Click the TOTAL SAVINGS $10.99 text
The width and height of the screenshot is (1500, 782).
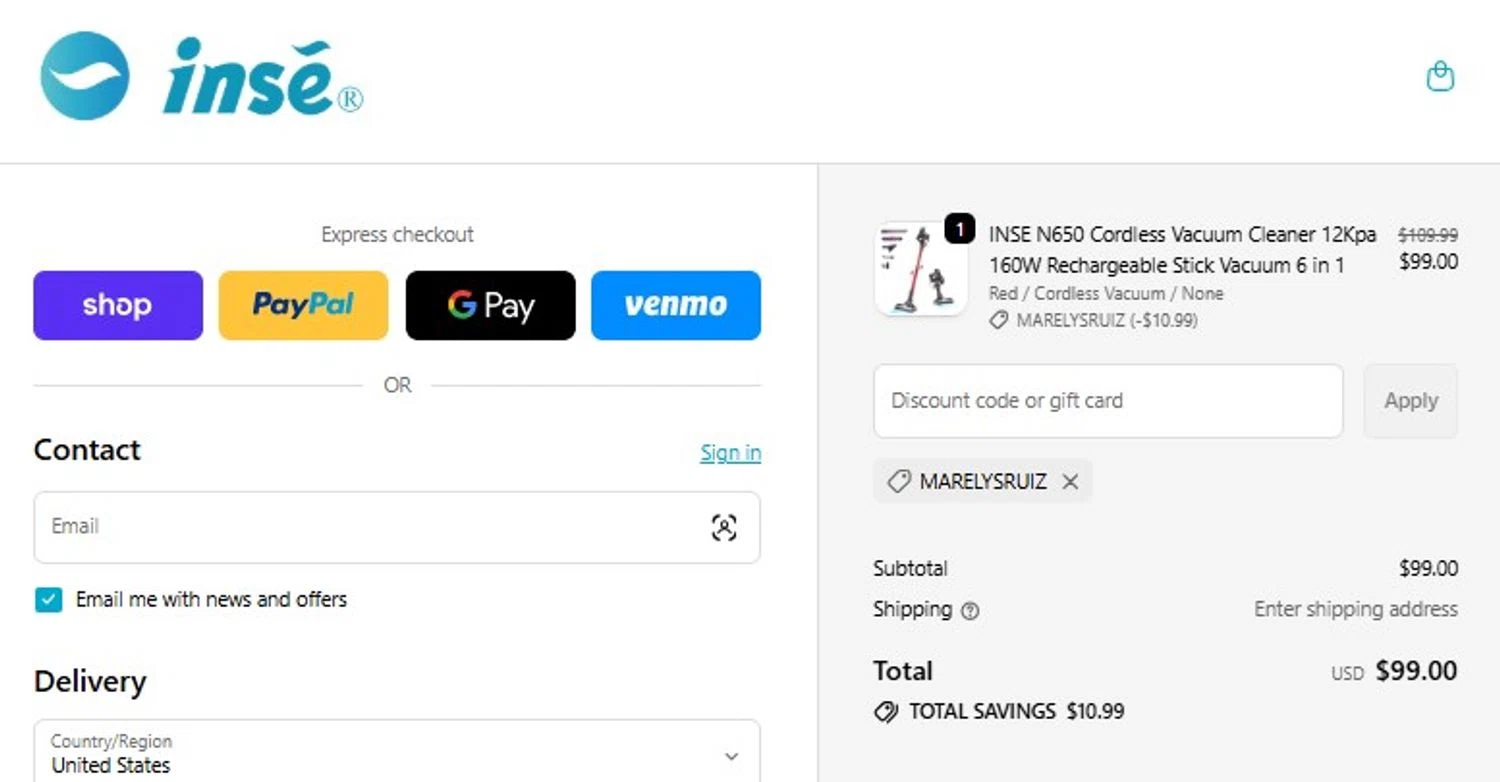(x=1016, y=712)
